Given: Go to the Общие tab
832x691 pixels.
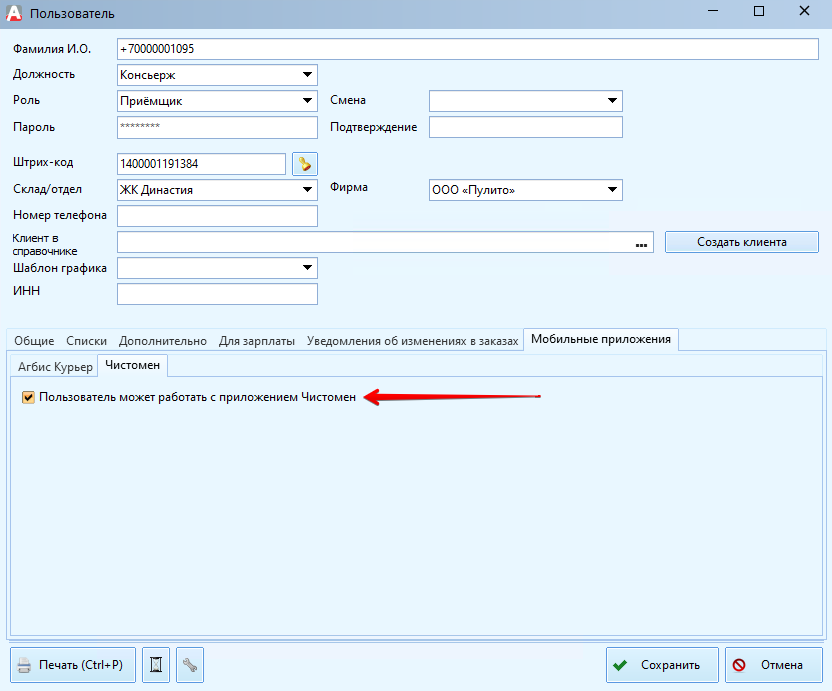Looking at the screenshot, I should click(34, 341).
